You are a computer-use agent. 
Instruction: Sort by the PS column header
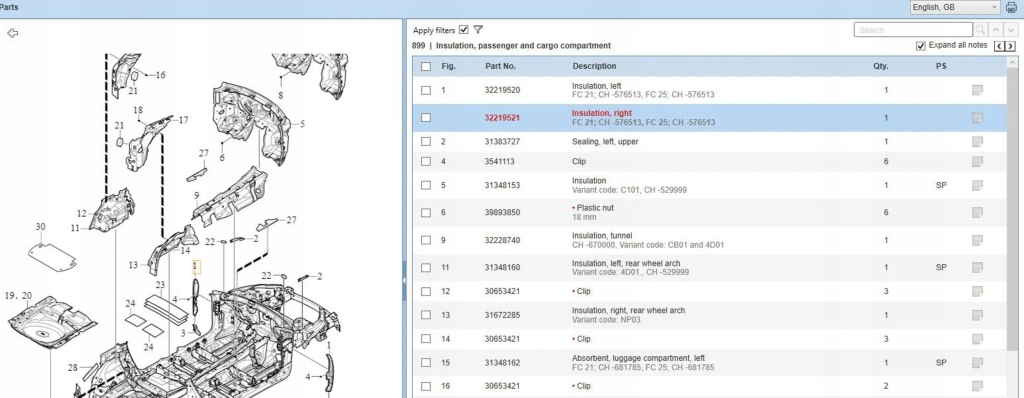[x=941, y=66]
